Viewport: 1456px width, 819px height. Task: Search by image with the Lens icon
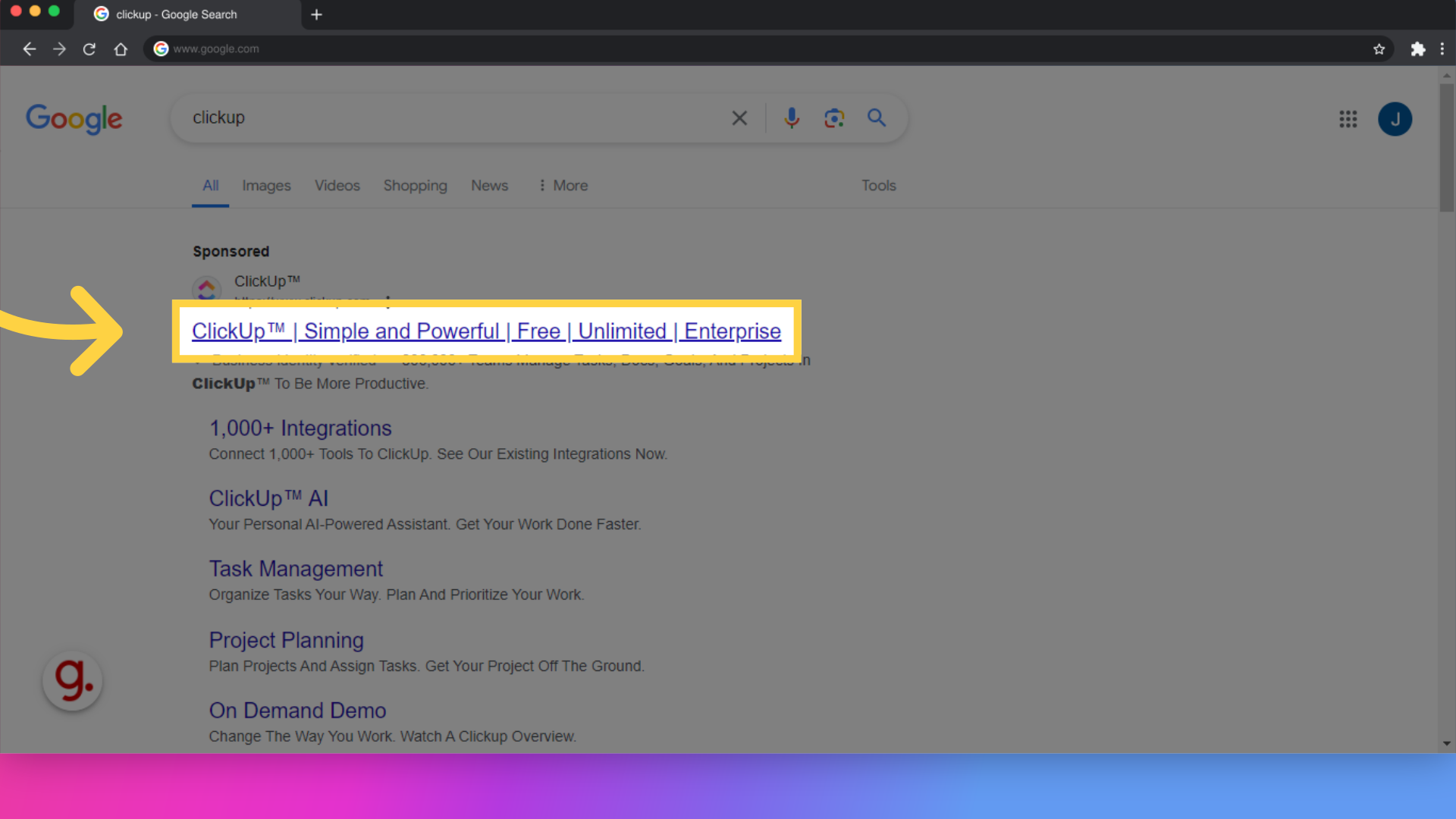tap(834, 118)
